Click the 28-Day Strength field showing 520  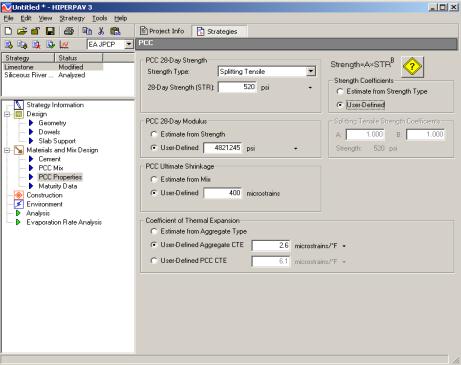coord(237,87)
